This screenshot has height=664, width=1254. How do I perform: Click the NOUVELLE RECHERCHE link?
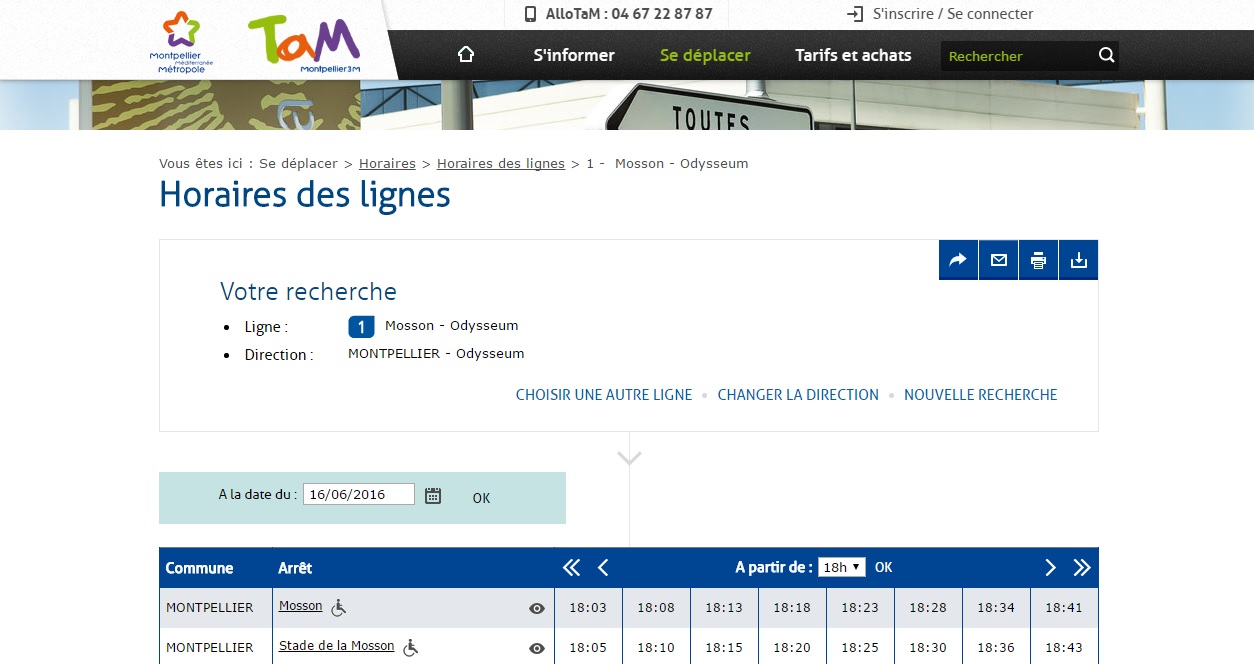(980, 395)
